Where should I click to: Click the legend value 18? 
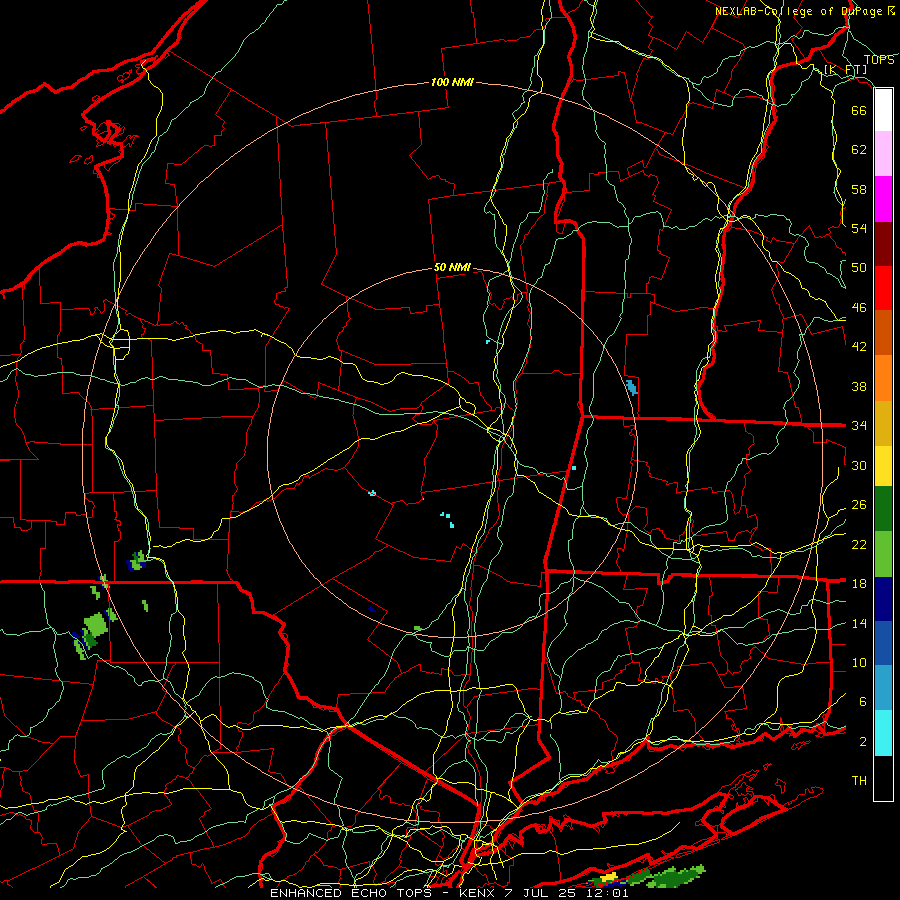coord(859,584)
